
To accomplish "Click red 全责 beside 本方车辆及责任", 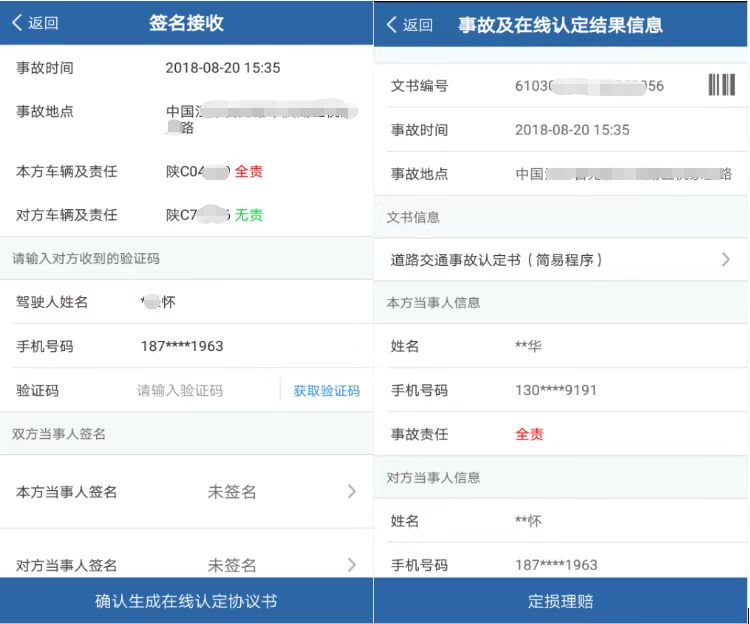I will tap(249, 171).
